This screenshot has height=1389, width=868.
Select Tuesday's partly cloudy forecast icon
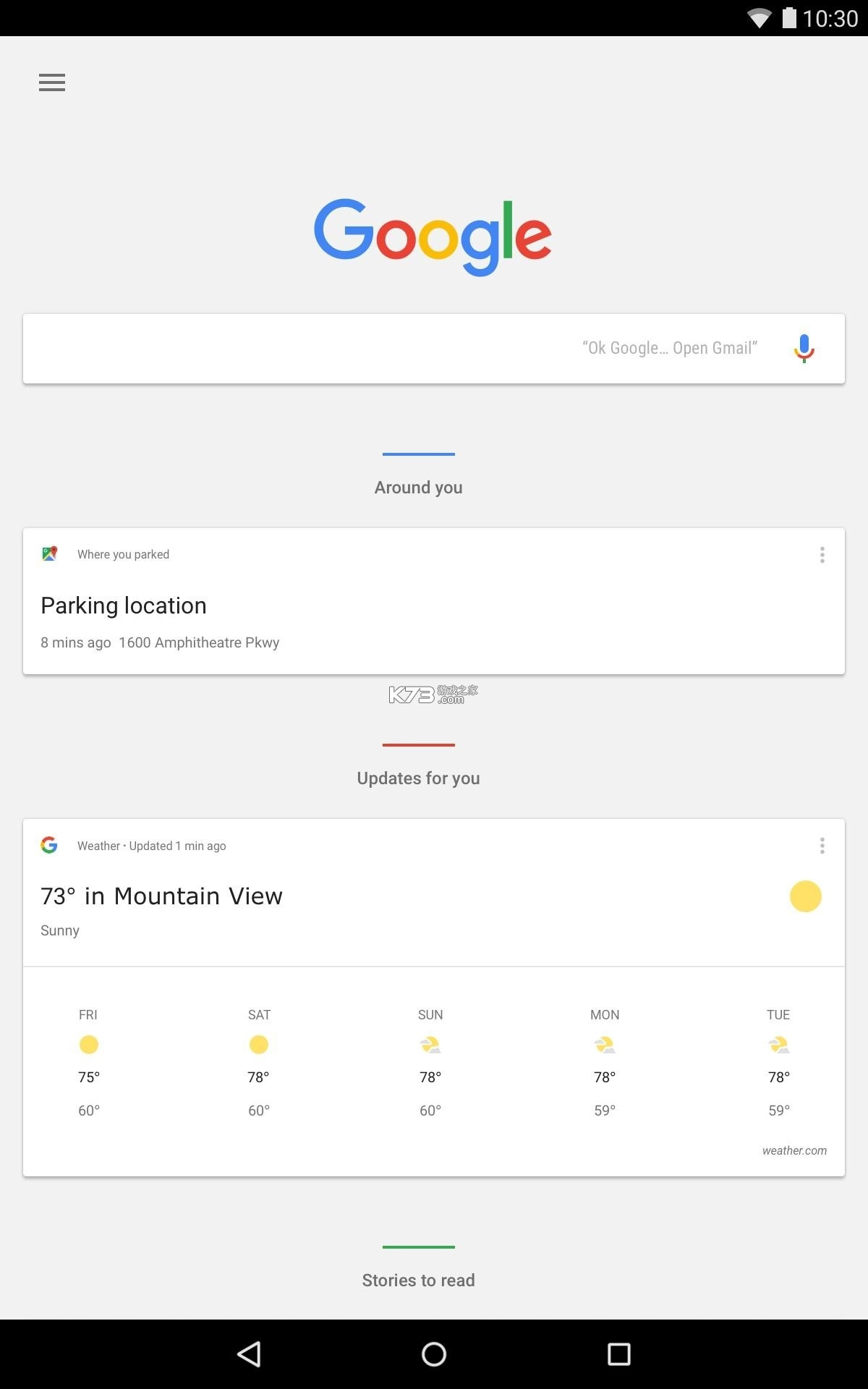779,1045
